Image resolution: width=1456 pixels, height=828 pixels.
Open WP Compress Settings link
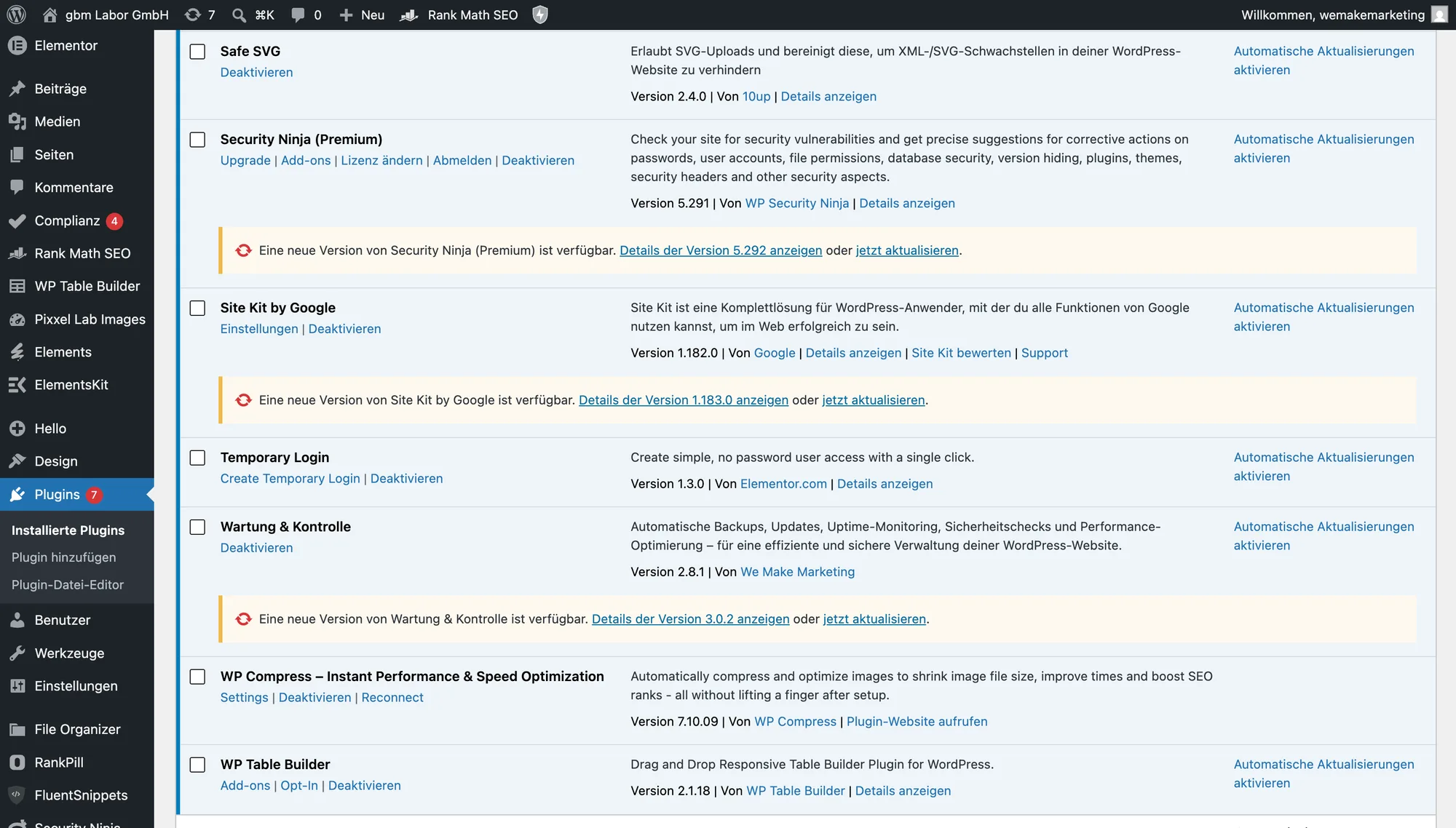tap(244, 698)
